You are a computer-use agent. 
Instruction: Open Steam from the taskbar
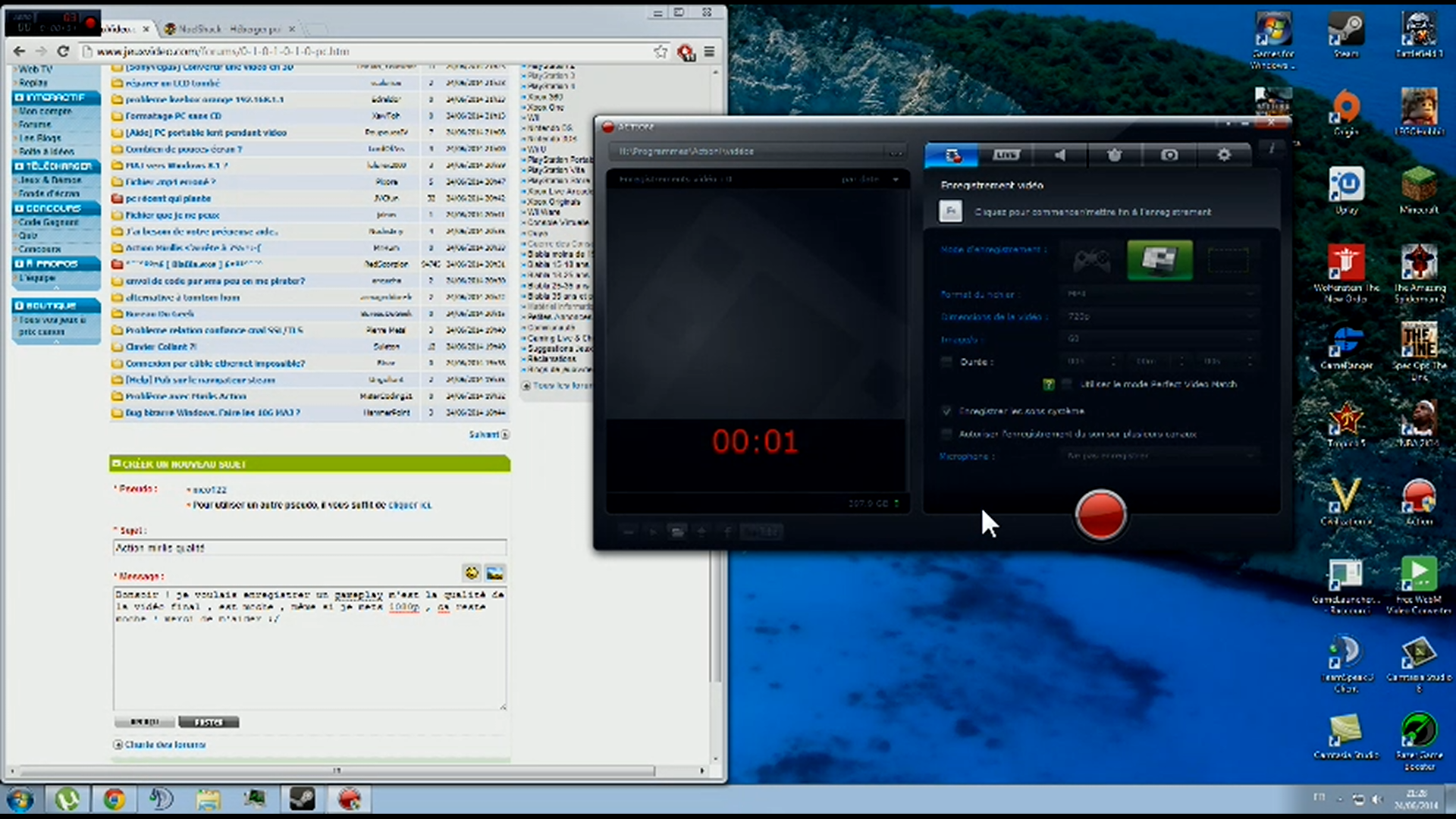[302, 799]
